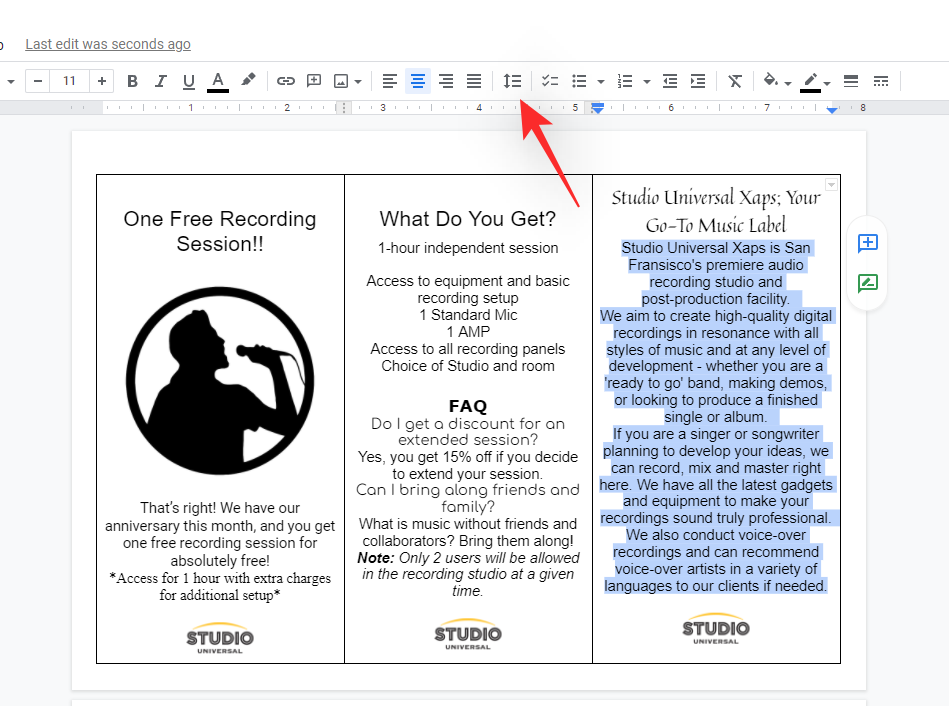Screen dimensions: 949x706
Task: Expand the numbered list options dropdown
Action: tap(647, 82)
